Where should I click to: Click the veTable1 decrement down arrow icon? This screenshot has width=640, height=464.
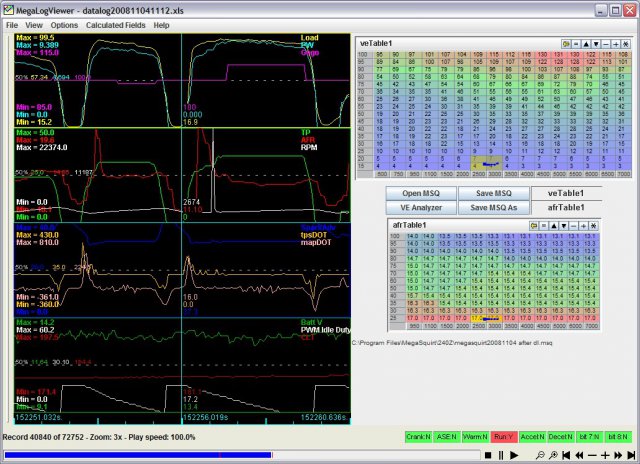click(598, 45)
